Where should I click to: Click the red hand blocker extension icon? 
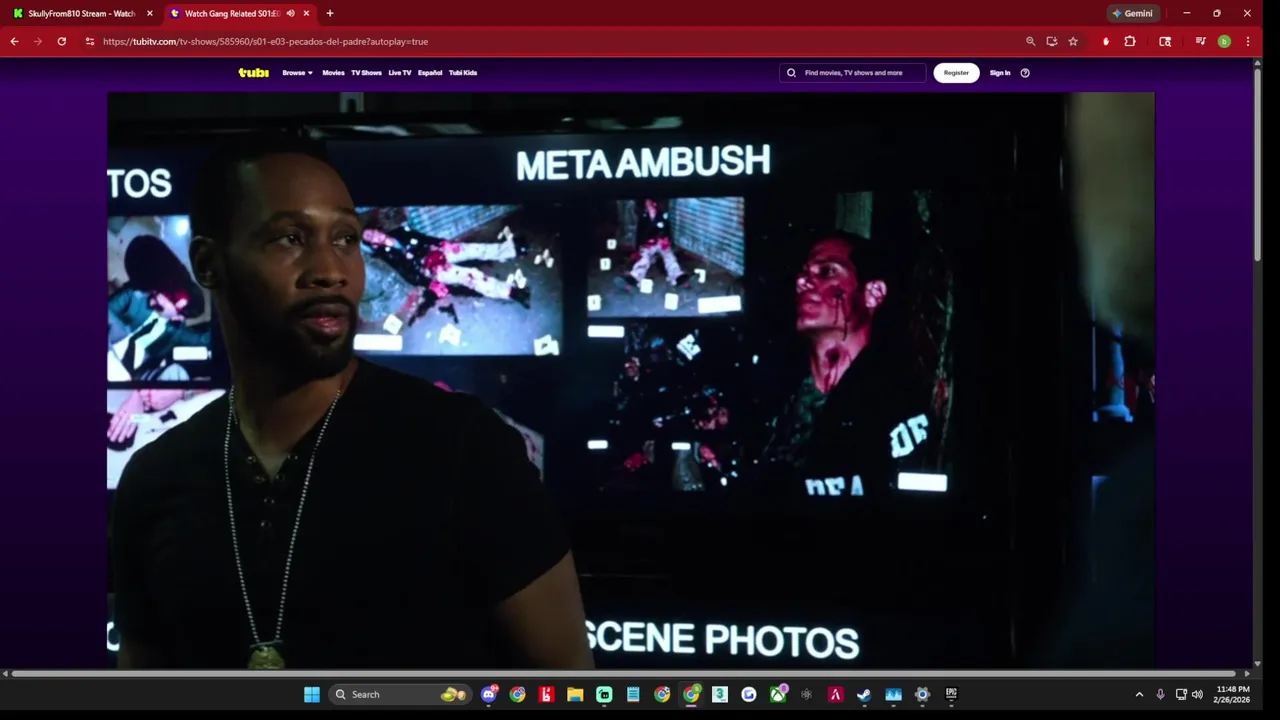[x=1106, y=41]
